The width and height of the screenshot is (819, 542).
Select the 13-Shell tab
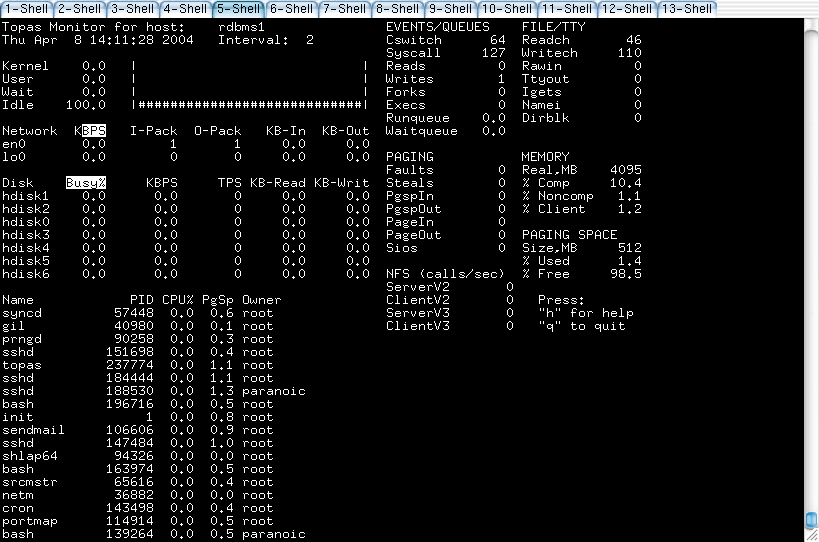click(x=687, y=8)
